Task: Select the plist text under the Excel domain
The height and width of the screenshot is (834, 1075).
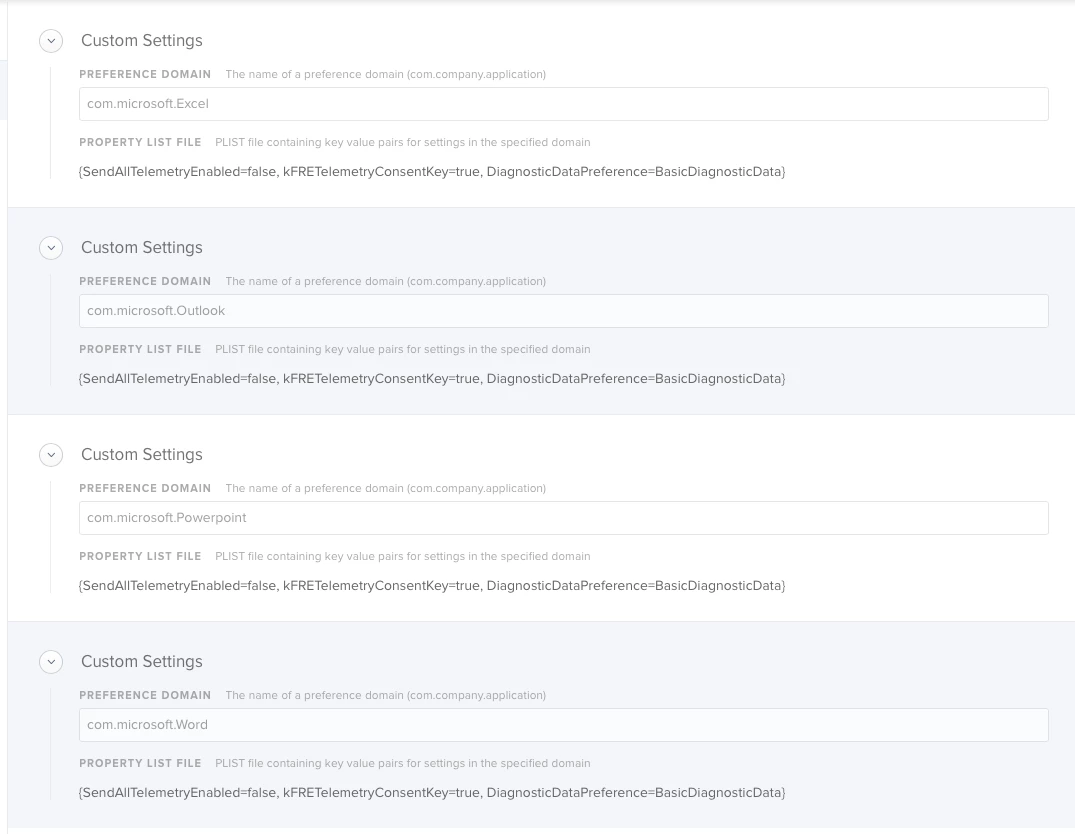Action: 432,171
